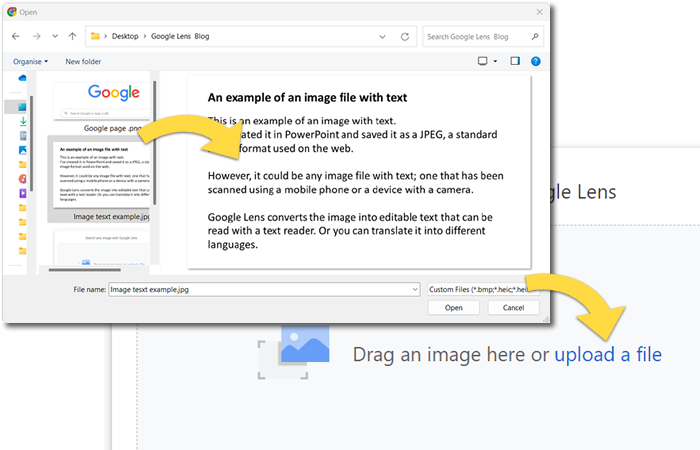This screenshot has height=450, width=700.
Task: Open the recent locations chevron
Action: point(55,36)
